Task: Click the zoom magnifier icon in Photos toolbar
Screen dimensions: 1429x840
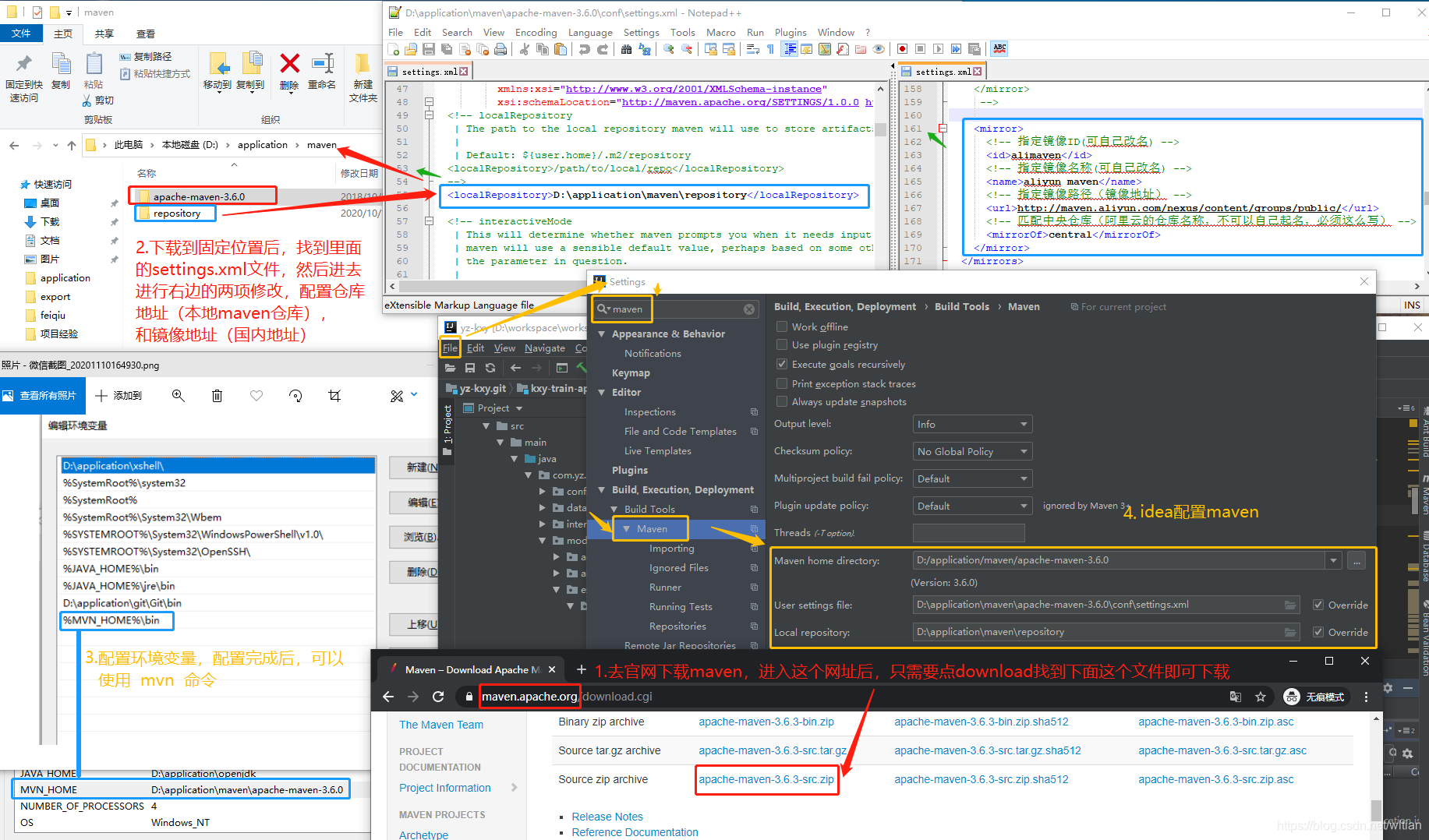Action: [x=179, y=396]
